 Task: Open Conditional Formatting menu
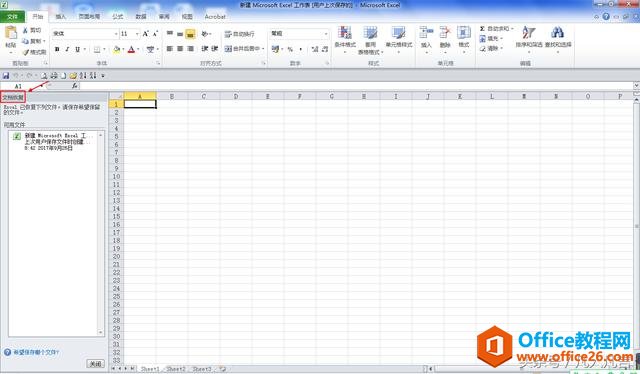pos(345,40)
